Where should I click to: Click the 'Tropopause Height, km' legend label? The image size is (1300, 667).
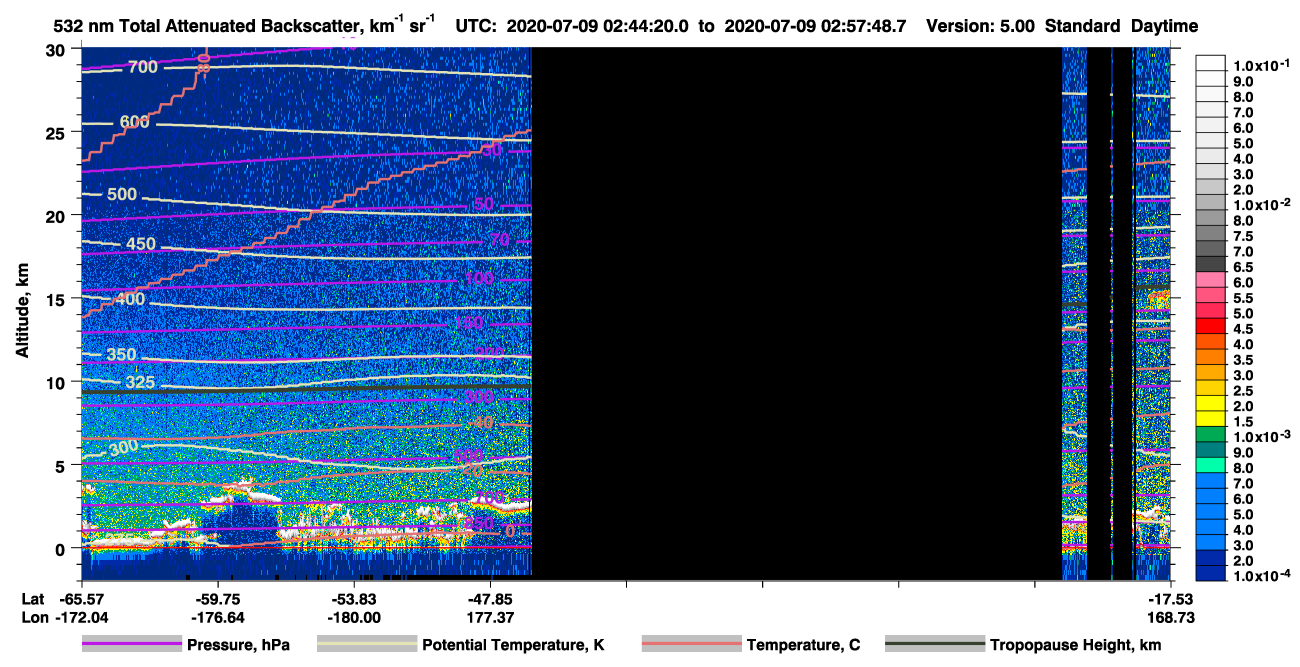[1074, 645]
